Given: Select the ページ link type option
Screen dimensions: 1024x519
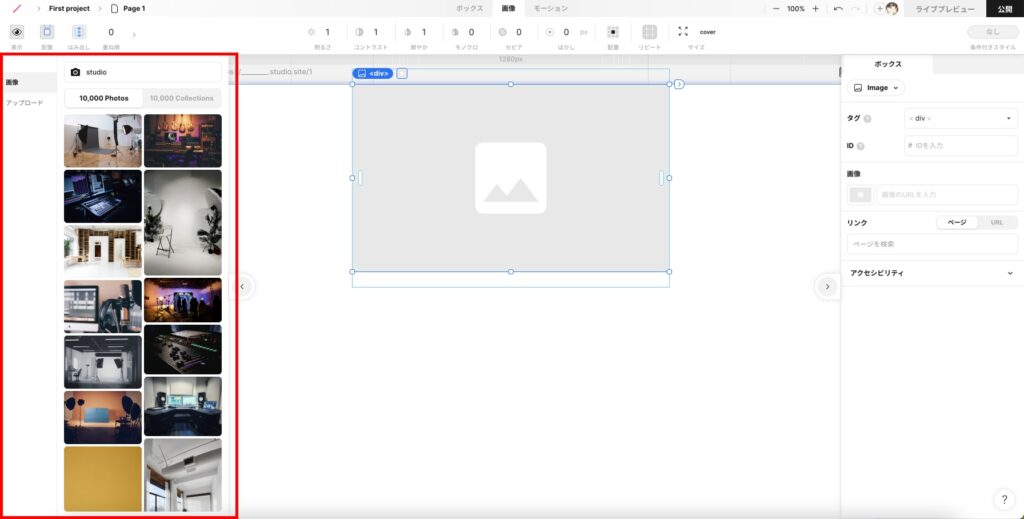Looking at the screenshot, I should coord(957,222).
